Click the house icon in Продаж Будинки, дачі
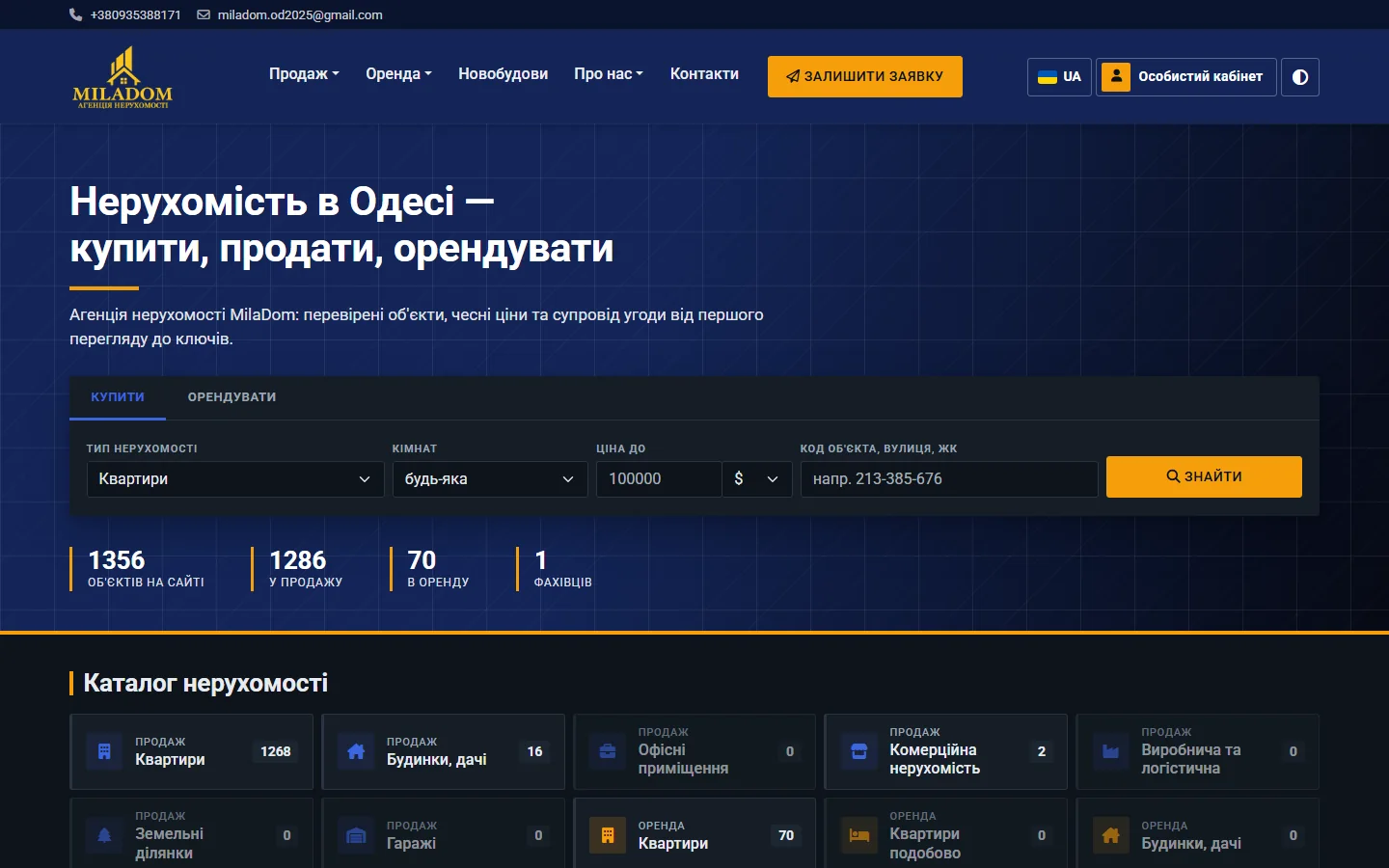The image size is (1389, 868). click(356, 751)
